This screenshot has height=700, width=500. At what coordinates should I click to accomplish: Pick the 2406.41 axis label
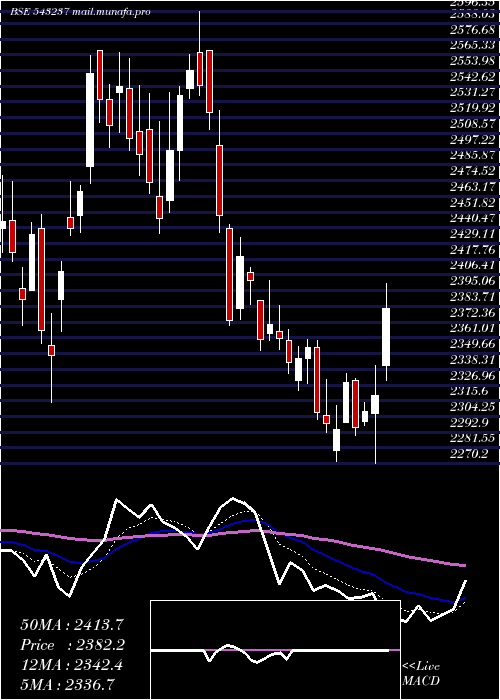472,266
